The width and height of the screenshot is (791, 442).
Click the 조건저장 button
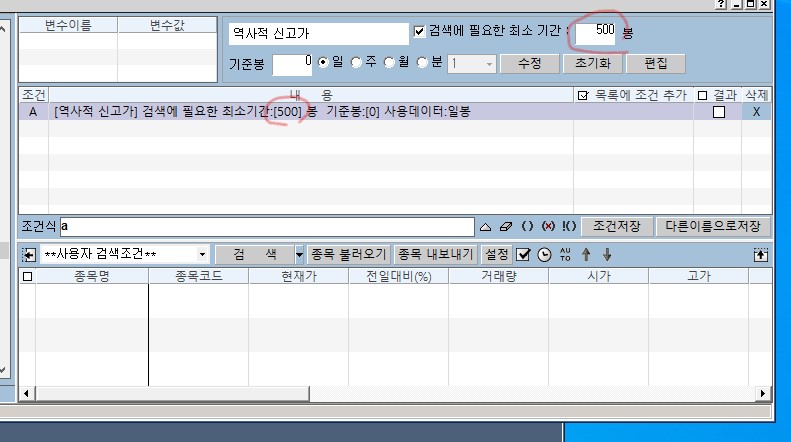(617, 227)
